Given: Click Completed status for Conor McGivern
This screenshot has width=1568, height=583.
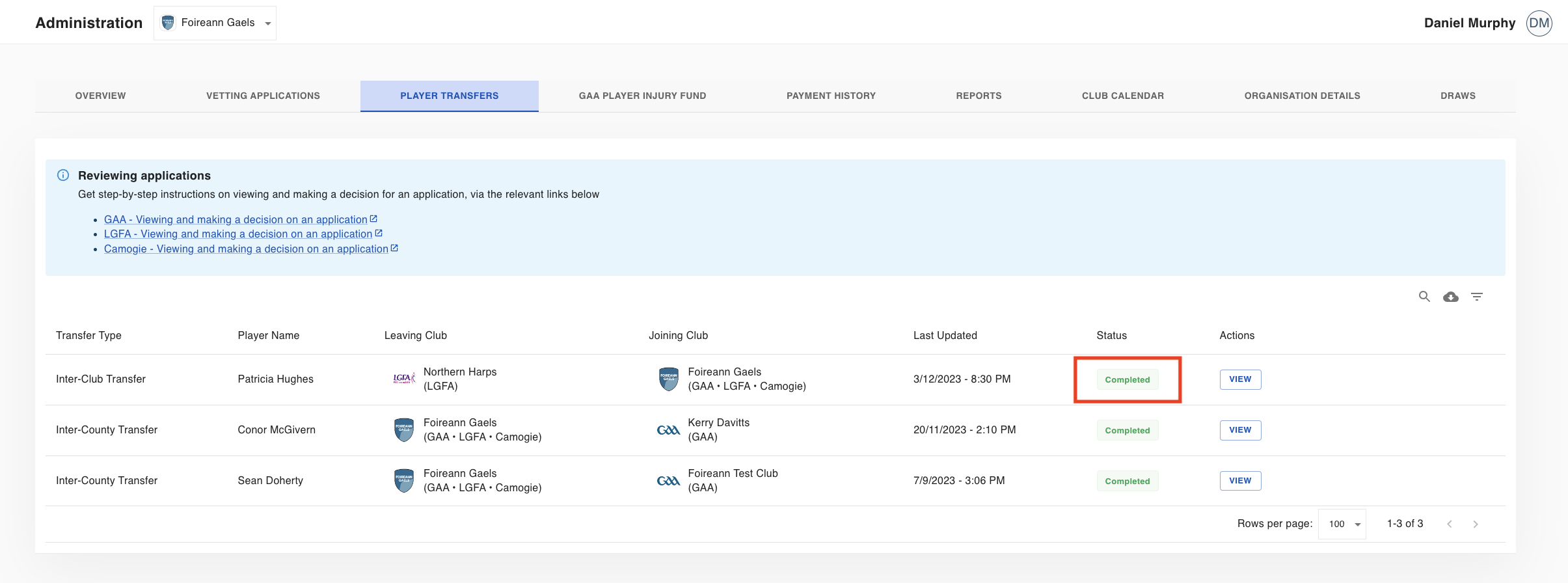Looking at the screenshot, I should (x=1128, y=430).
